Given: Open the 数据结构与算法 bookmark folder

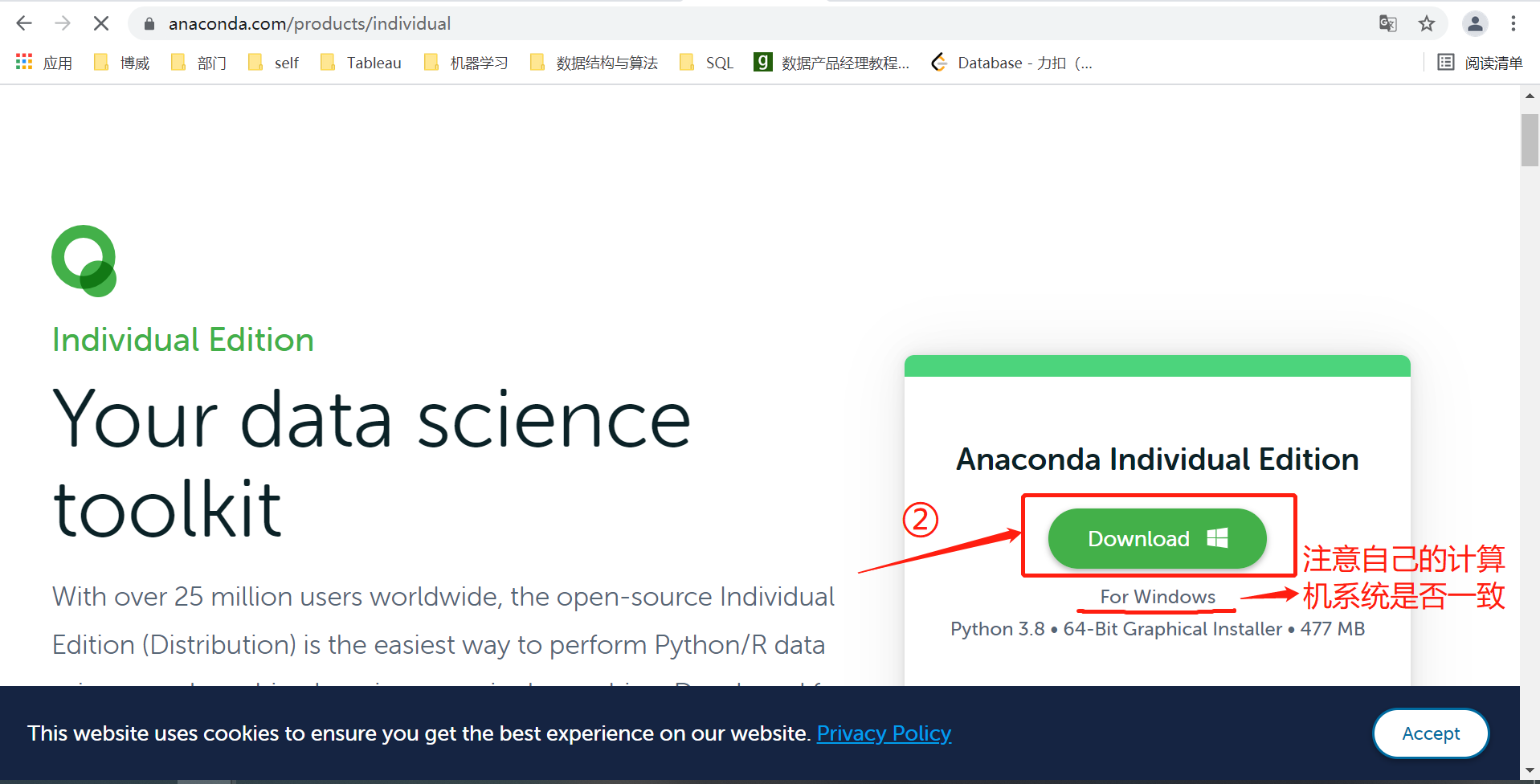Looking at the screenshot, I should 594,63.
